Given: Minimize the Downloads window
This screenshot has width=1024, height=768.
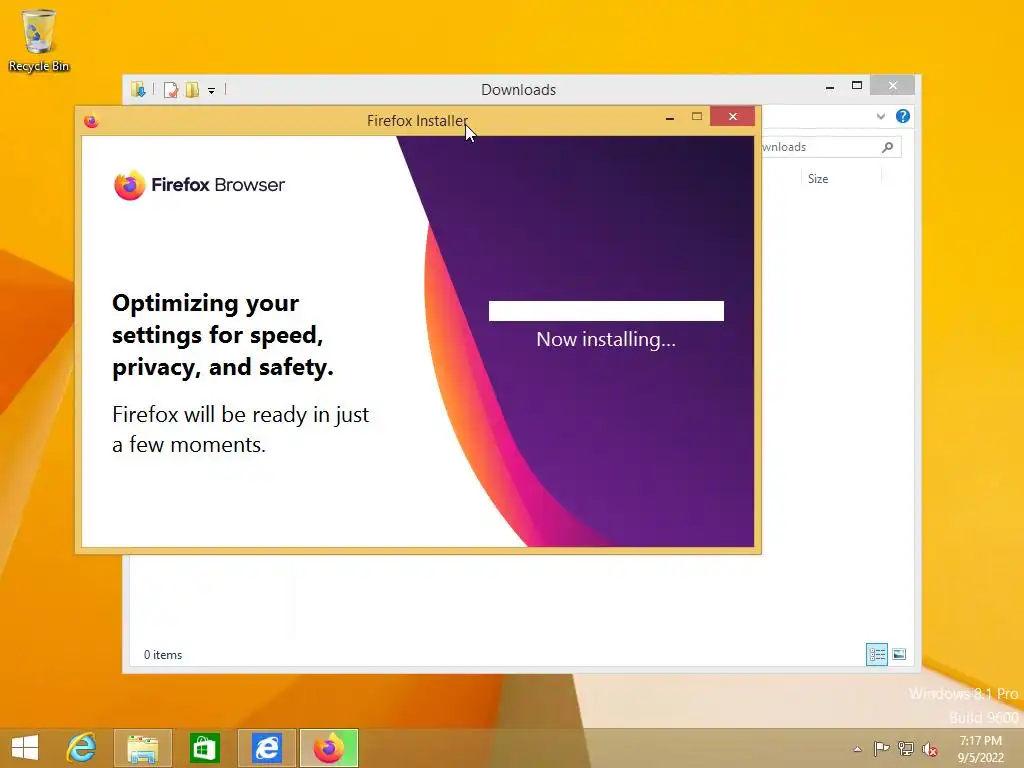Looking at the screenshot, I should click(829, 86).
